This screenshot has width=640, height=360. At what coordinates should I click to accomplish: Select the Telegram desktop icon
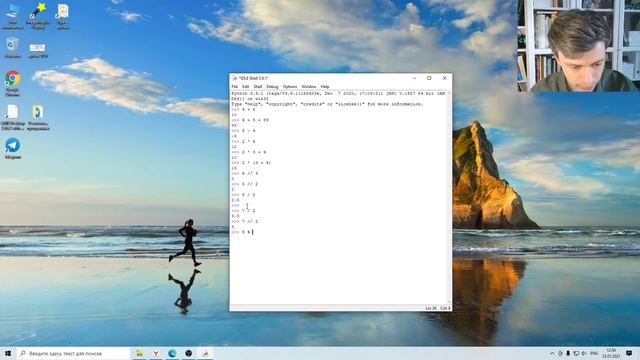[x=13, y=149]
